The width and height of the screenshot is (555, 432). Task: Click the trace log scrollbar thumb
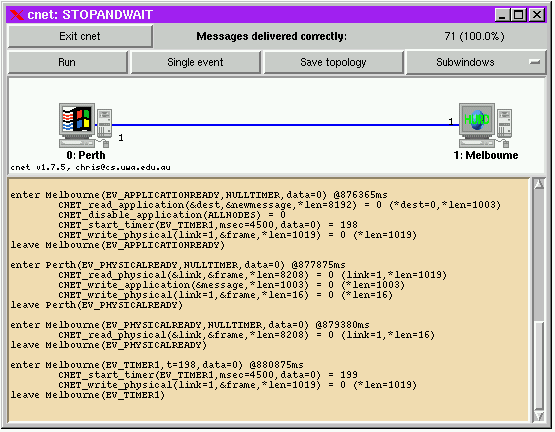point(539,365)
